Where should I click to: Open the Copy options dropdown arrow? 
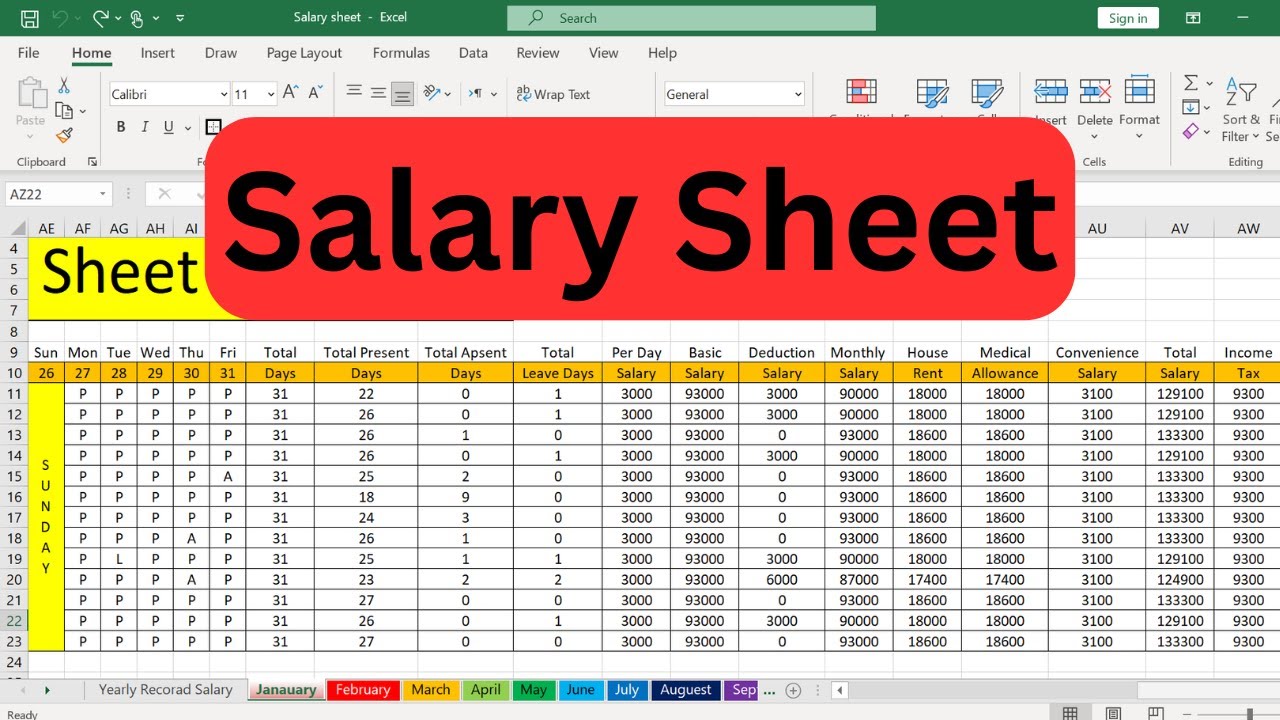point(83,112)
